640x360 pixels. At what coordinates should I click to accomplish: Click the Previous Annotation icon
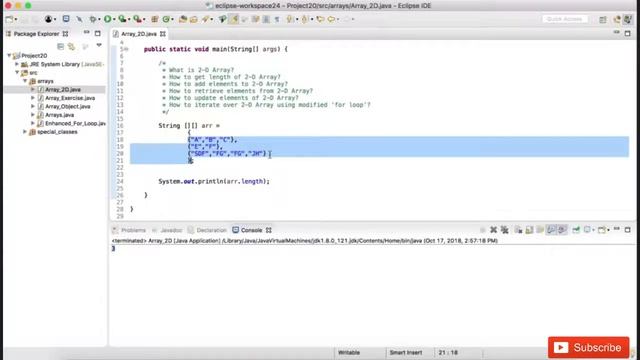click(x=304, y=19)
